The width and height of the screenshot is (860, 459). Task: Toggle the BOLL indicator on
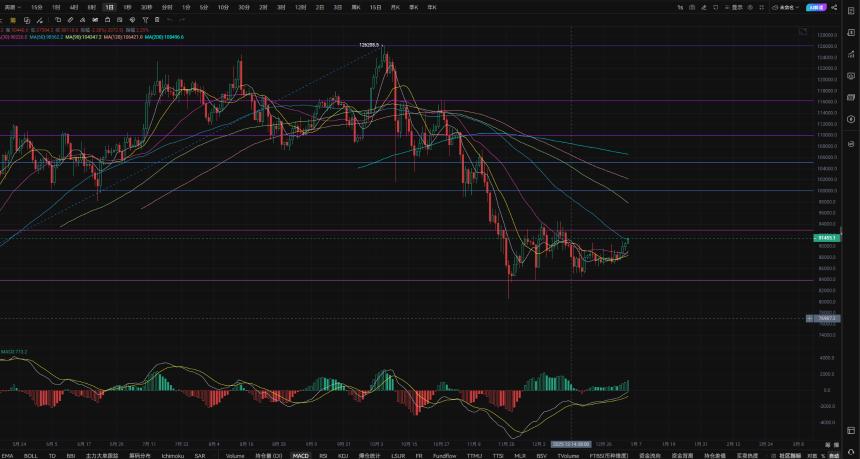(x=31, y=456)
